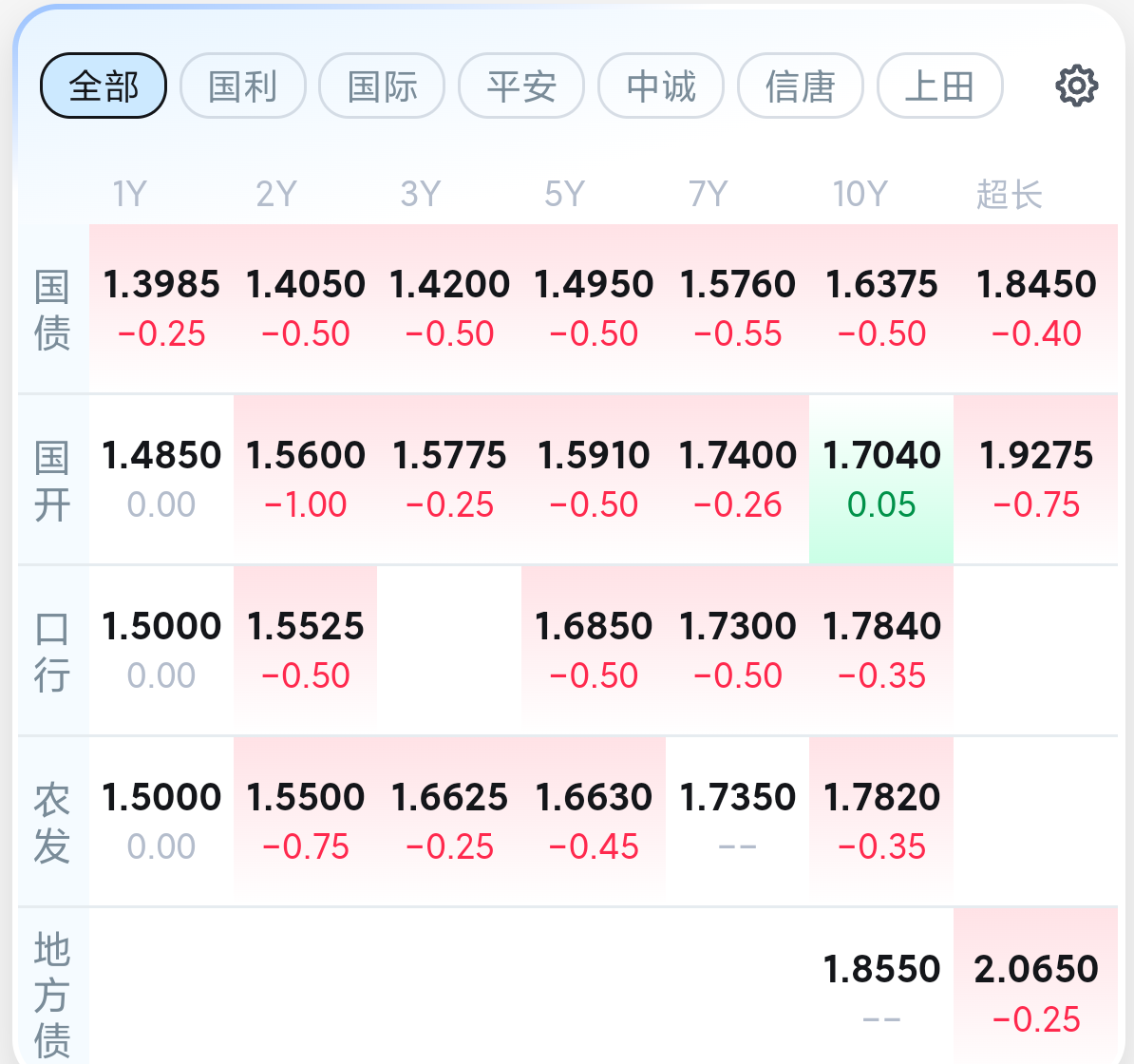Image resolution: width=1134 pixels, height=1064 pixels.
Task: Select the 农发 row label
Action: pos(52,823)
